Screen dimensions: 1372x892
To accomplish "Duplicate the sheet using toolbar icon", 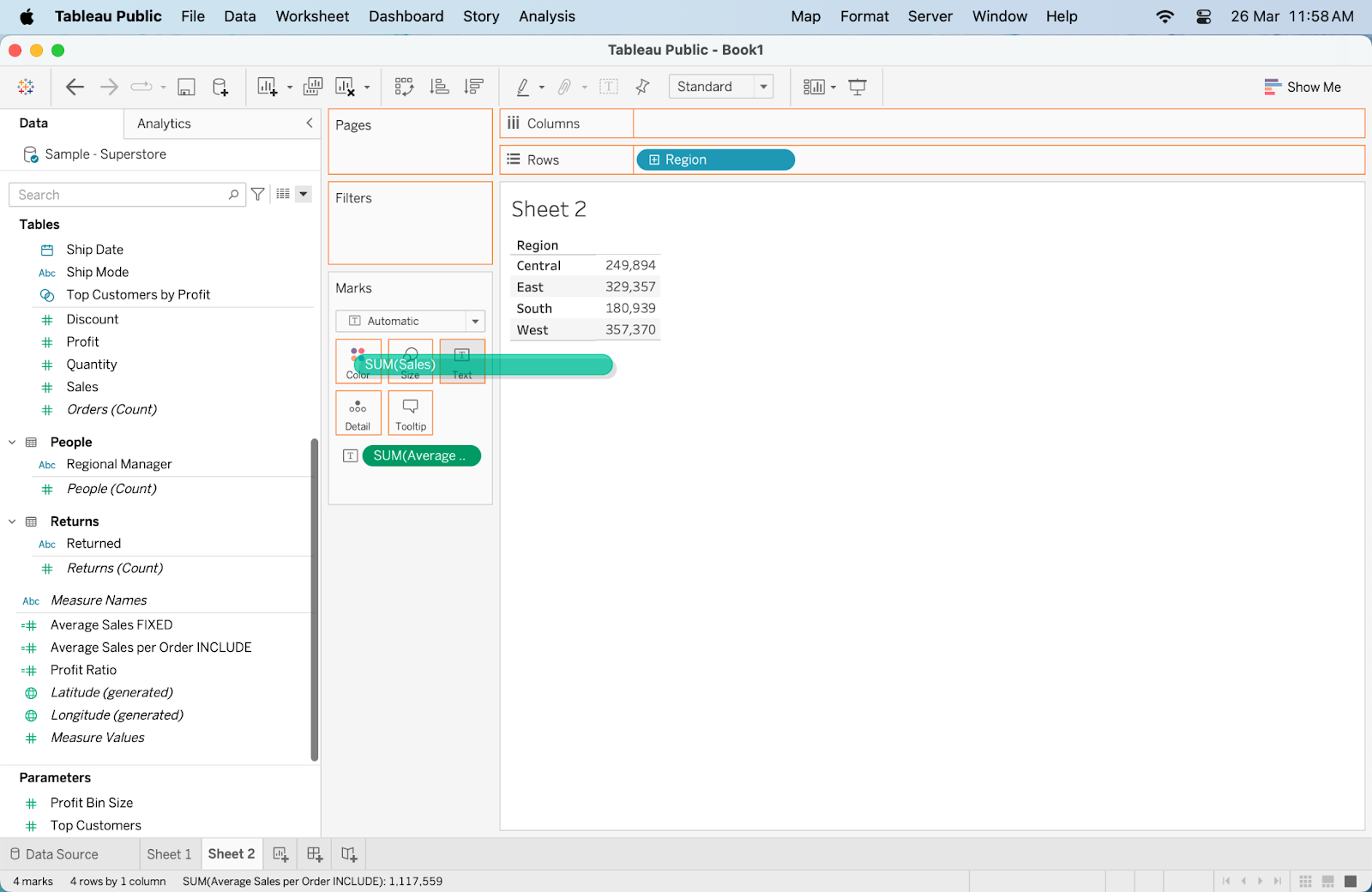I will point(313,87).
